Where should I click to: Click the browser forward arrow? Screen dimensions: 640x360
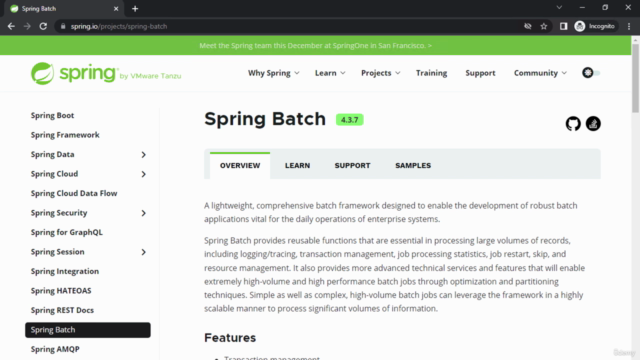(27, 26)
